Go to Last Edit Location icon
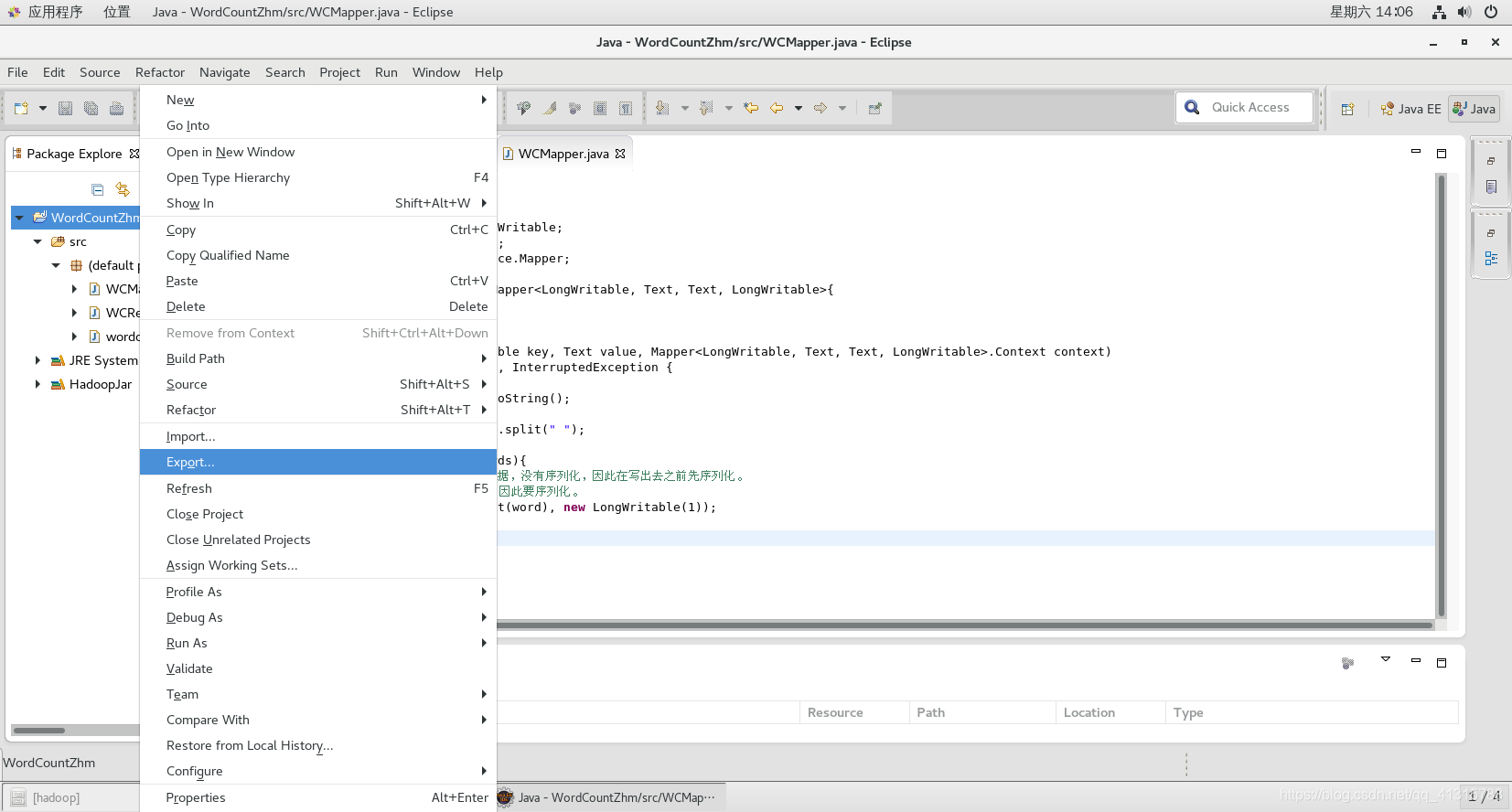This screenshot has width=1512, height=812. pos(751,108)
